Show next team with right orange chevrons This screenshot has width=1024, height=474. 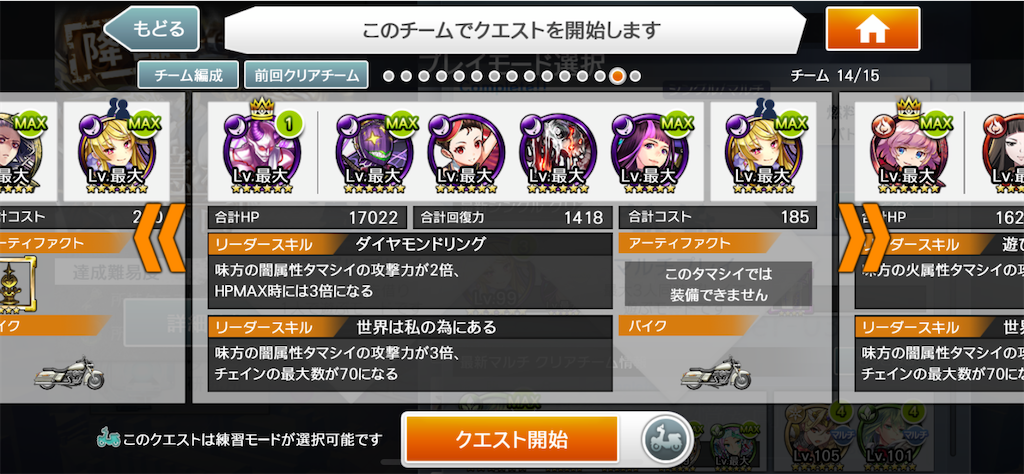point(864,237)
